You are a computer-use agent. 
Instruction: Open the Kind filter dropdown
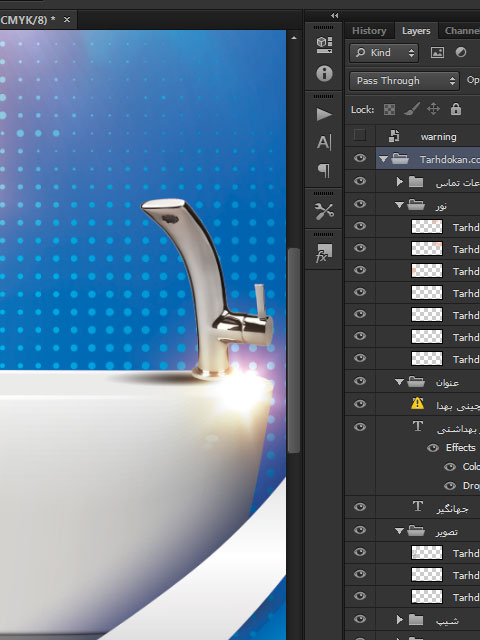pos(384,53)
